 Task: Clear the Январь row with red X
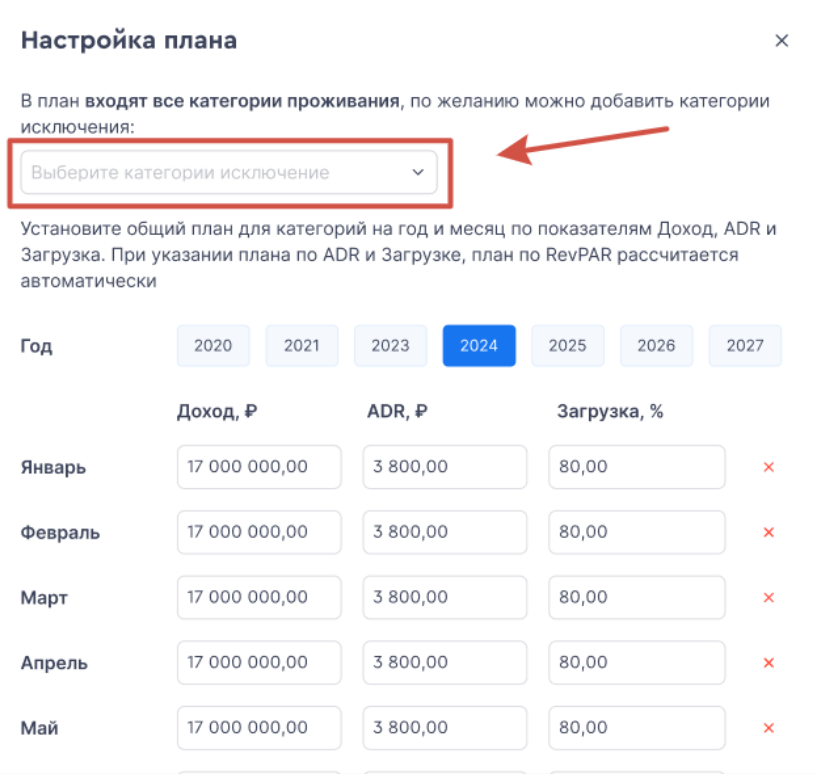pos(769,467)
